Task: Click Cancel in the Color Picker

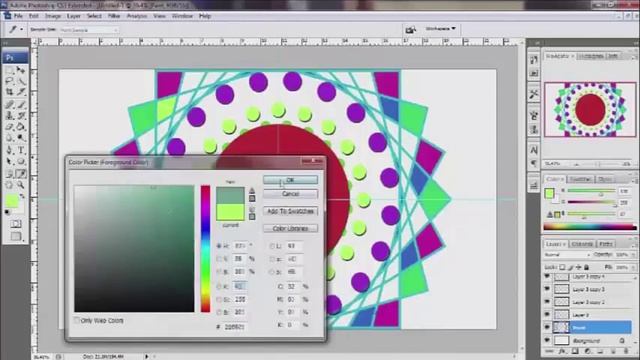Action: pyautogui.click(x=290, y=194)
